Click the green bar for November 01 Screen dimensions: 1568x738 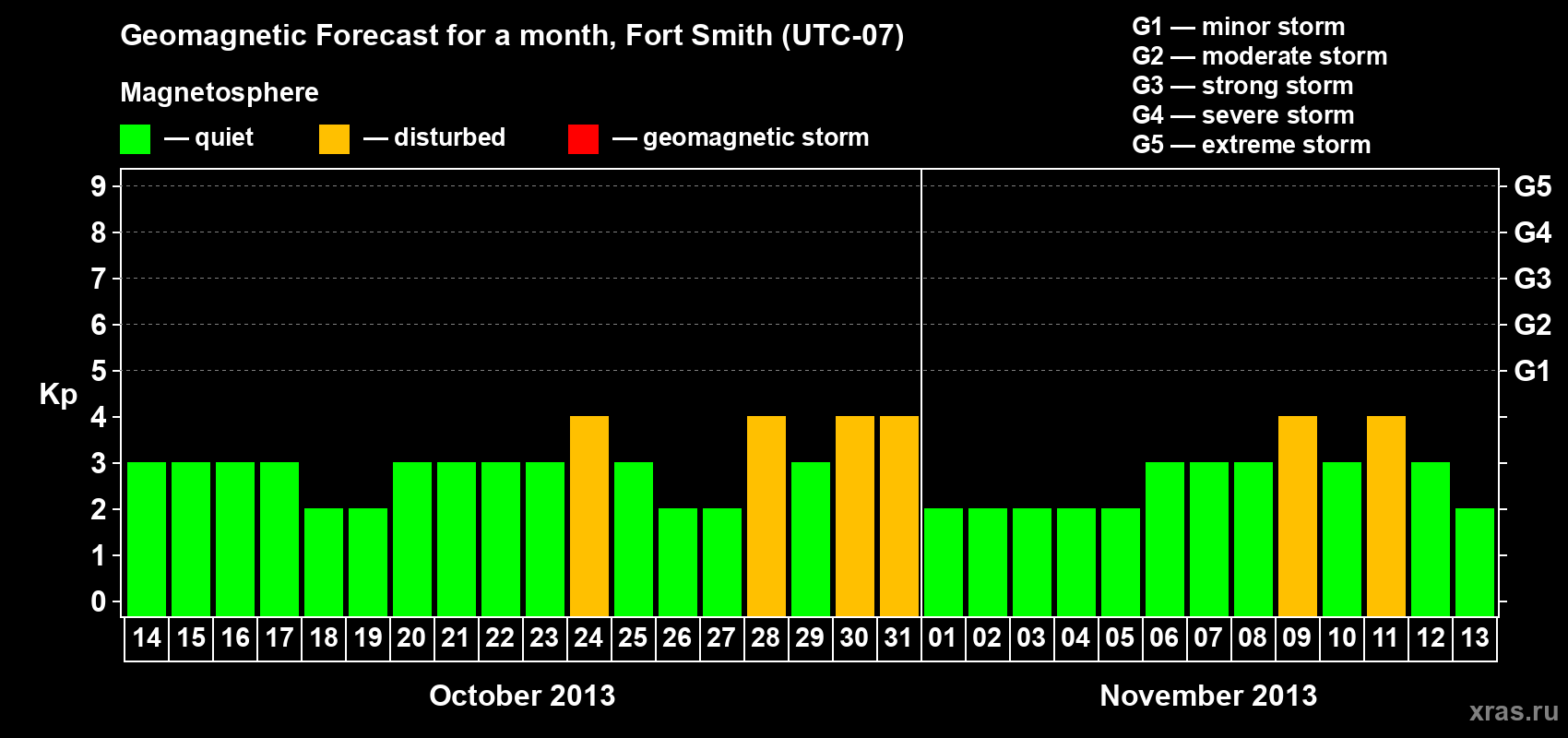[944, 562]
